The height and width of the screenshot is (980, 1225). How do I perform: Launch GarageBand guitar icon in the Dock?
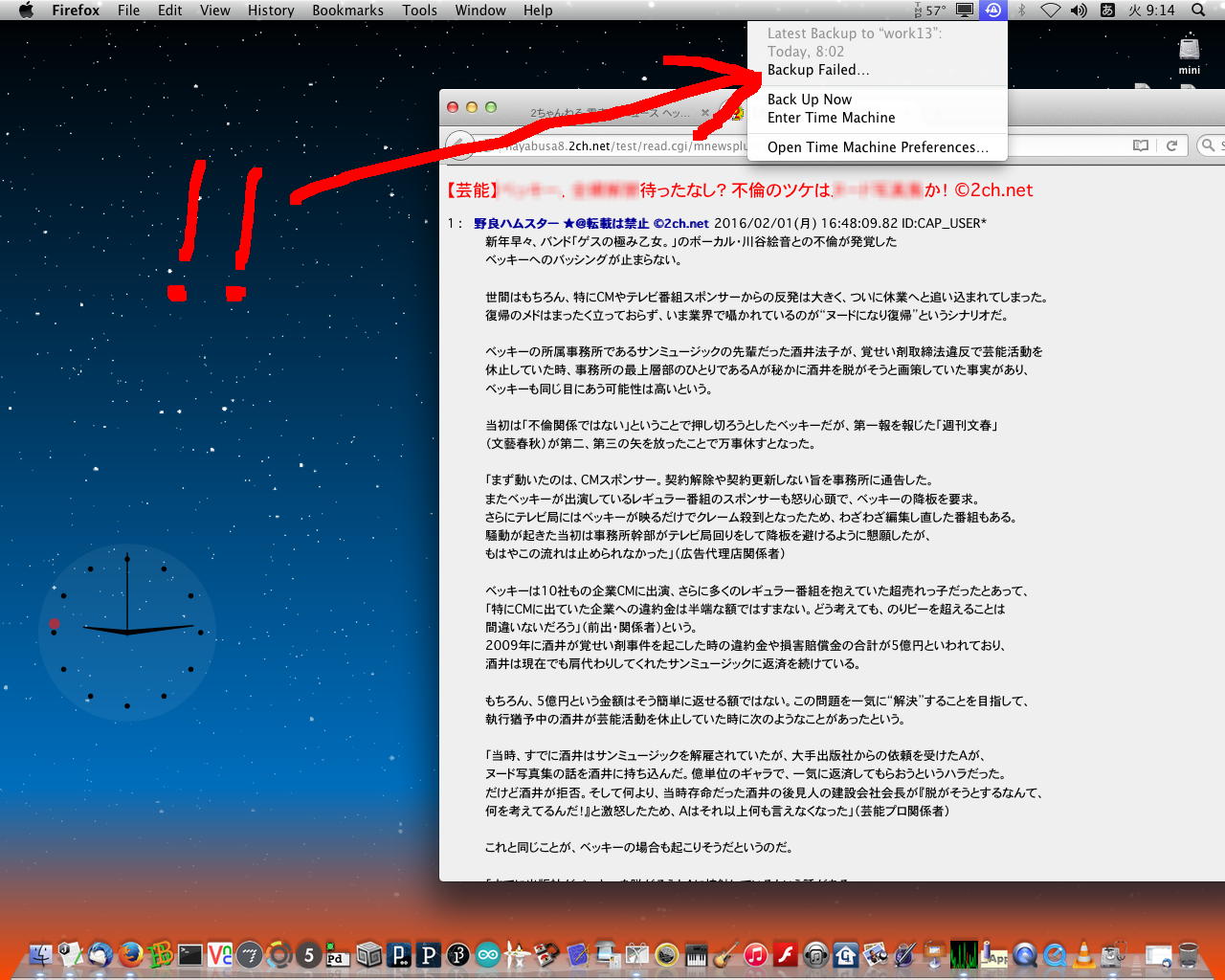point(725,954)
